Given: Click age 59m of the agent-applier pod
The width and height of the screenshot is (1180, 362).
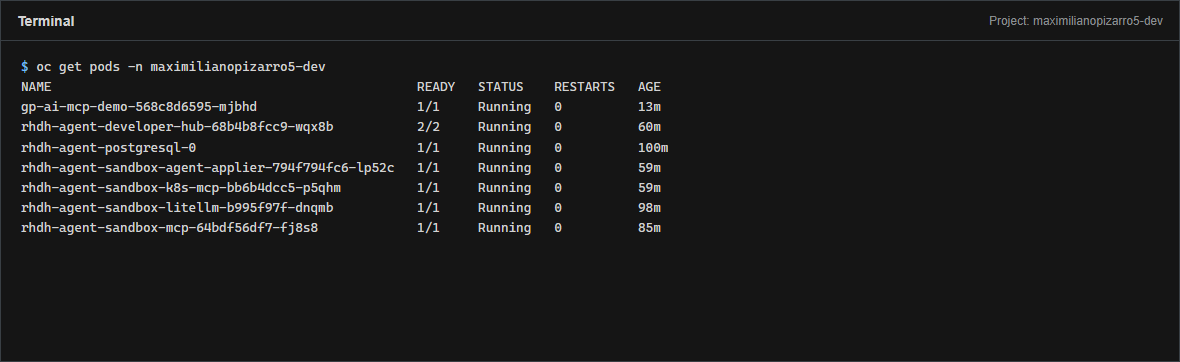Looking at the screenshot, I should [649, 167].
